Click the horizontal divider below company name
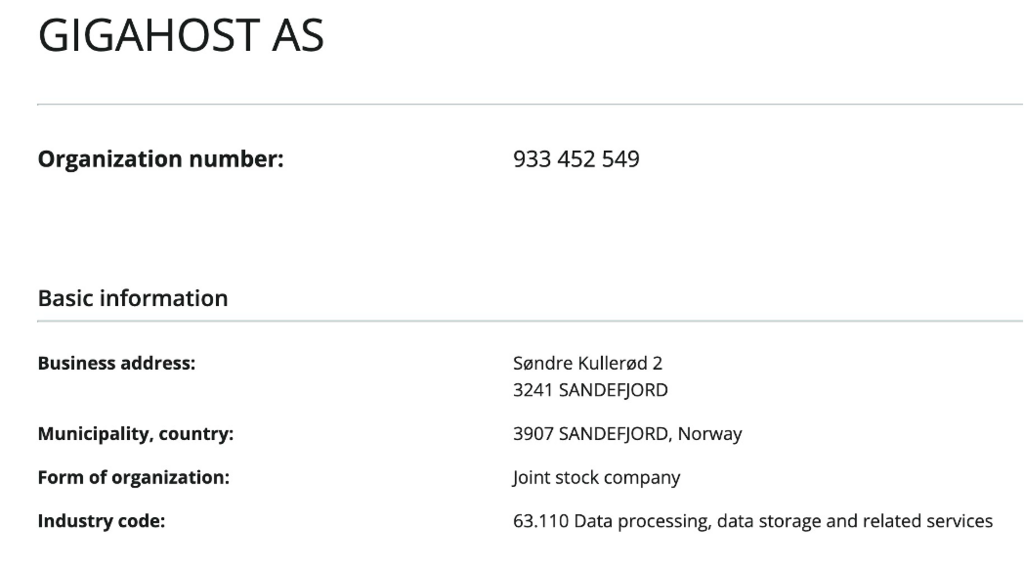The width and height of the screenshot is (1024, 571). click(x=530, y=104)
